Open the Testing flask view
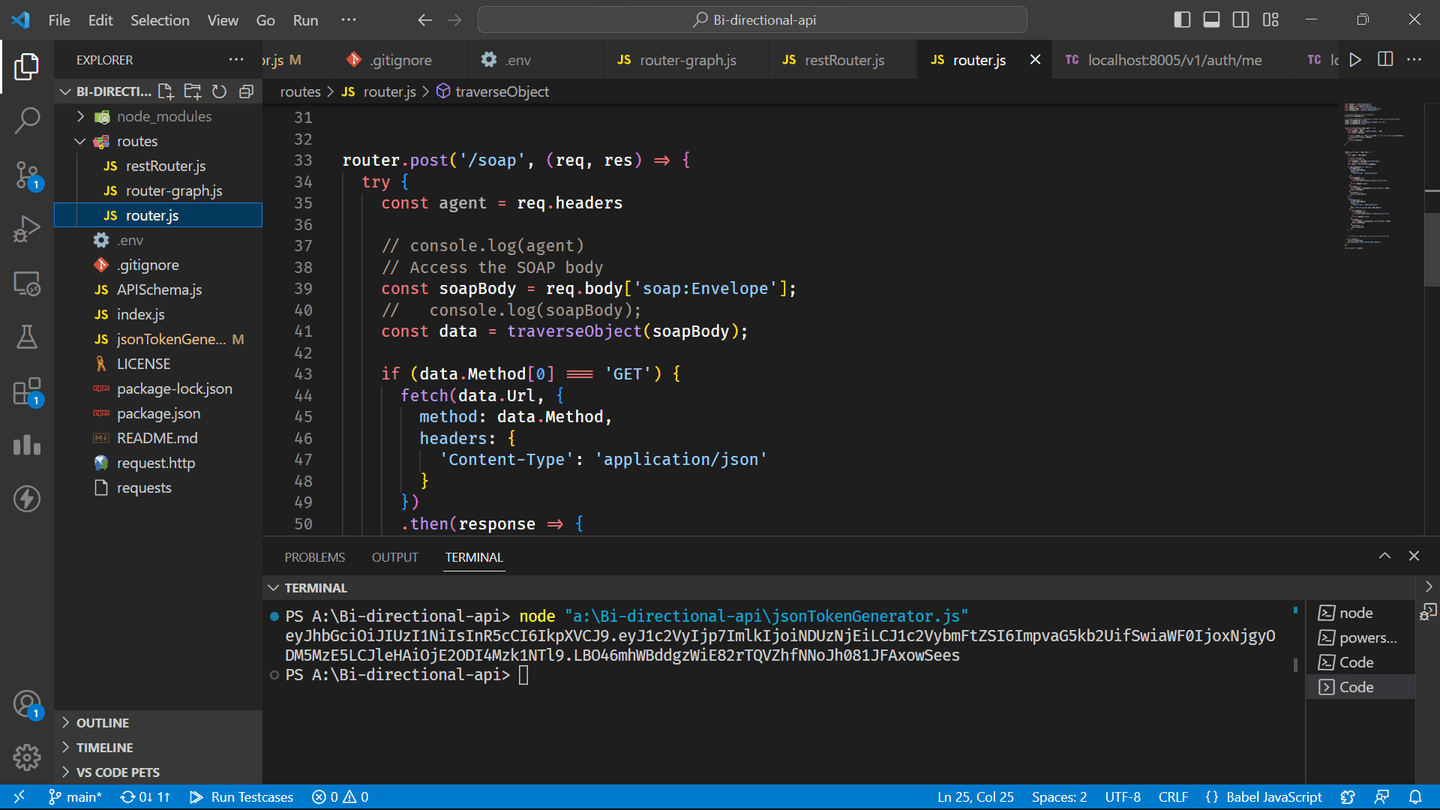The image size is (1440, 810). (27, 337)
